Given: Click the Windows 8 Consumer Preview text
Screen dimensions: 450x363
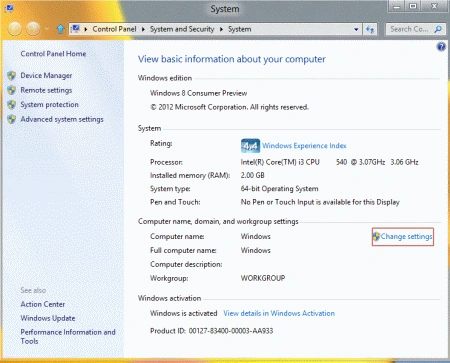Looking at the screenshot, I should coord(198,93).
